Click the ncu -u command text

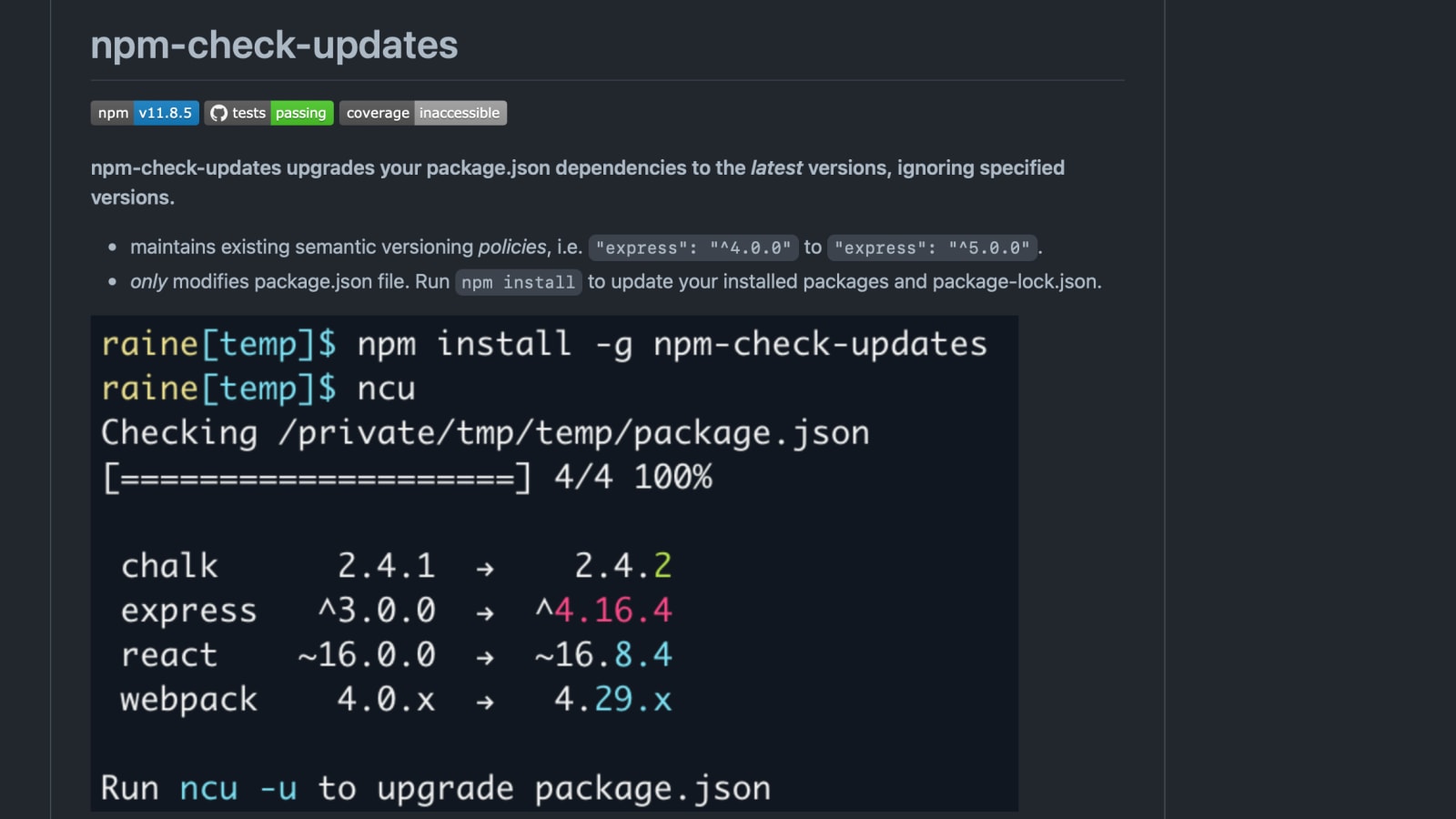[x=238, y=788]
